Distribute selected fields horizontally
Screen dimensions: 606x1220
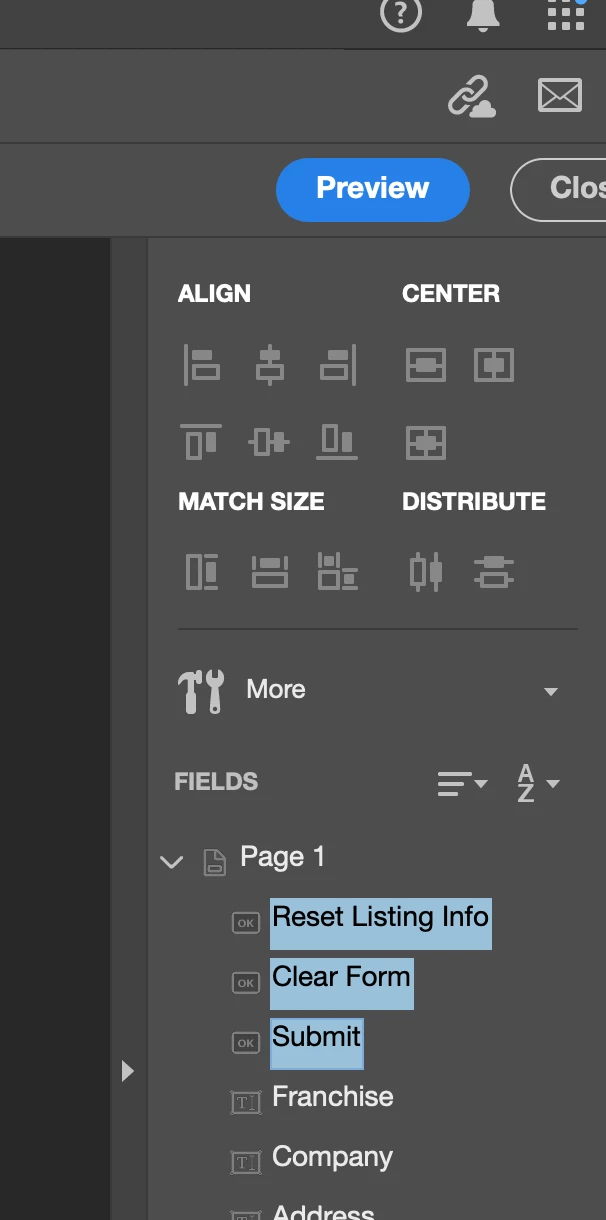coord(426,571)
